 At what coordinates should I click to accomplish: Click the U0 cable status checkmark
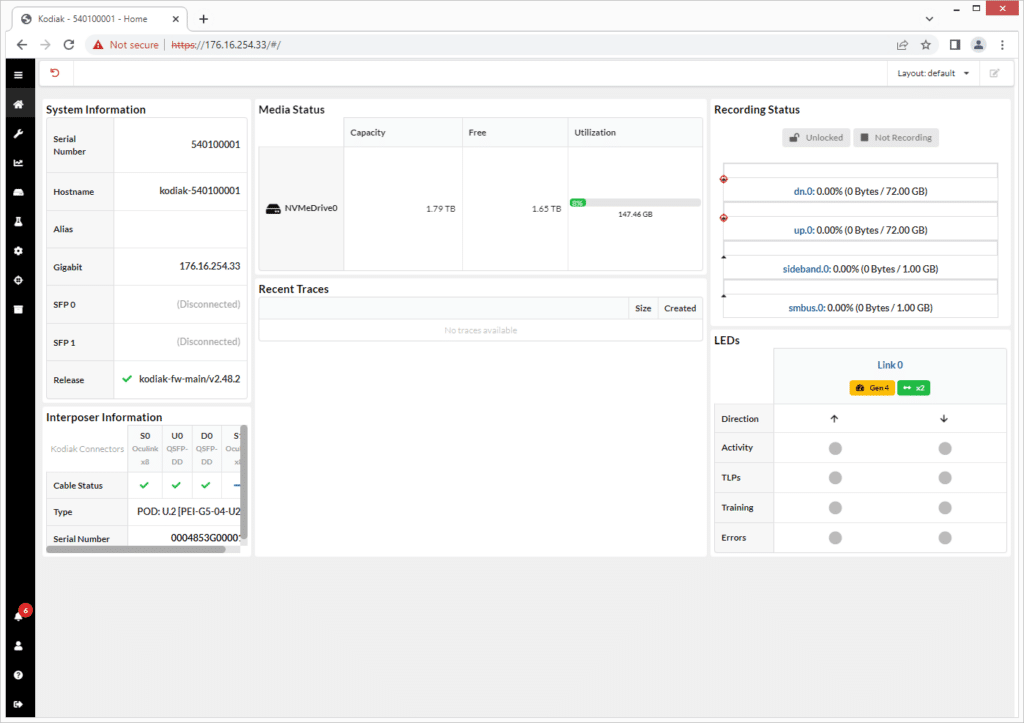[x=176, y=485]
